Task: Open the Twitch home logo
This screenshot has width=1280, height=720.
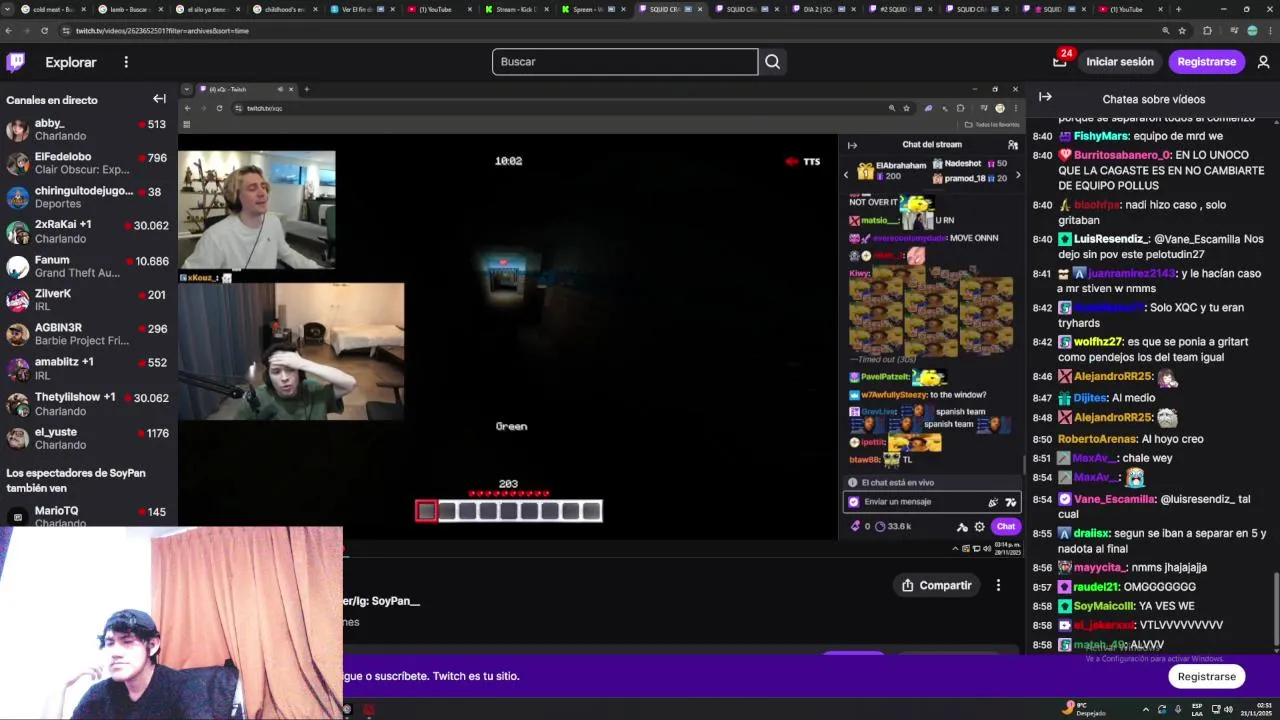Action: [16, 62]
